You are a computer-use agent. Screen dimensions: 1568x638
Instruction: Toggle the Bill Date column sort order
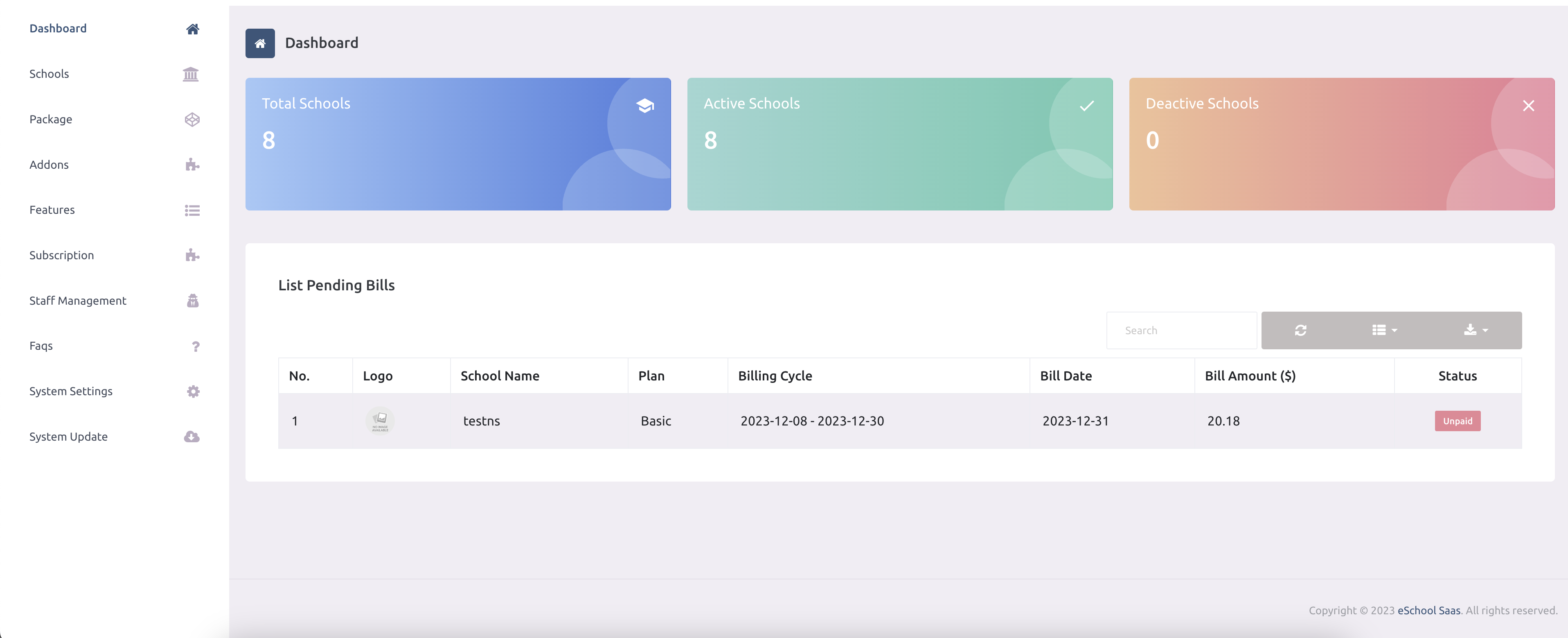click(x=1065, y=376)
